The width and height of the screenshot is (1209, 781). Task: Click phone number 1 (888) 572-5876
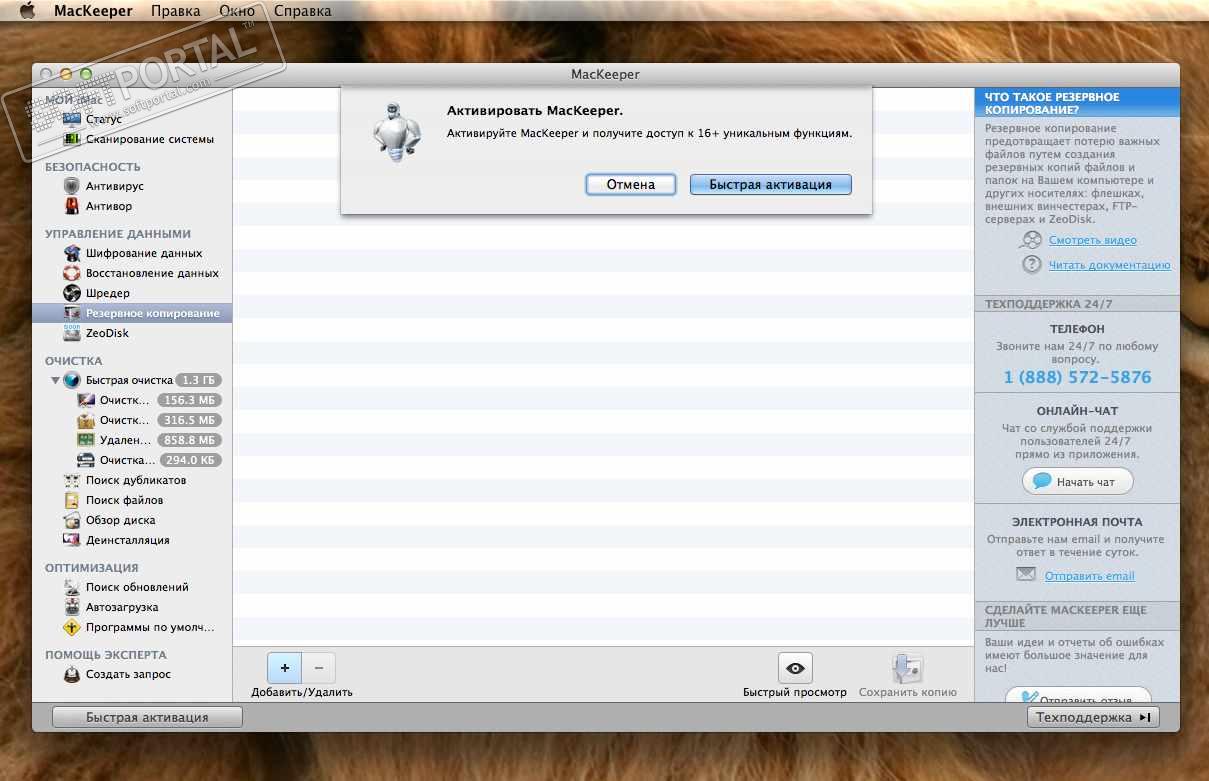point(1077,377)
